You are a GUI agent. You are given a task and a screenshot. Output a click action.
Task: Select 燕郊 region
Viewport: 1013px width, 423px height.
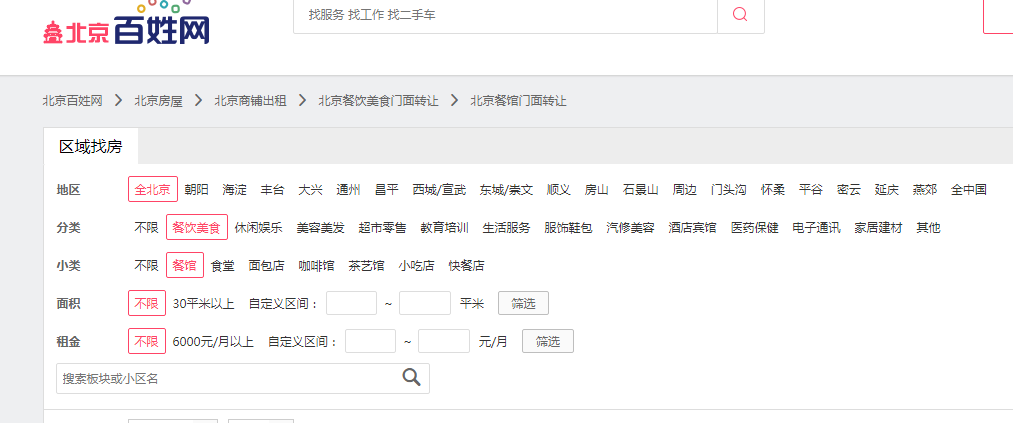click(x=925, y=190)
